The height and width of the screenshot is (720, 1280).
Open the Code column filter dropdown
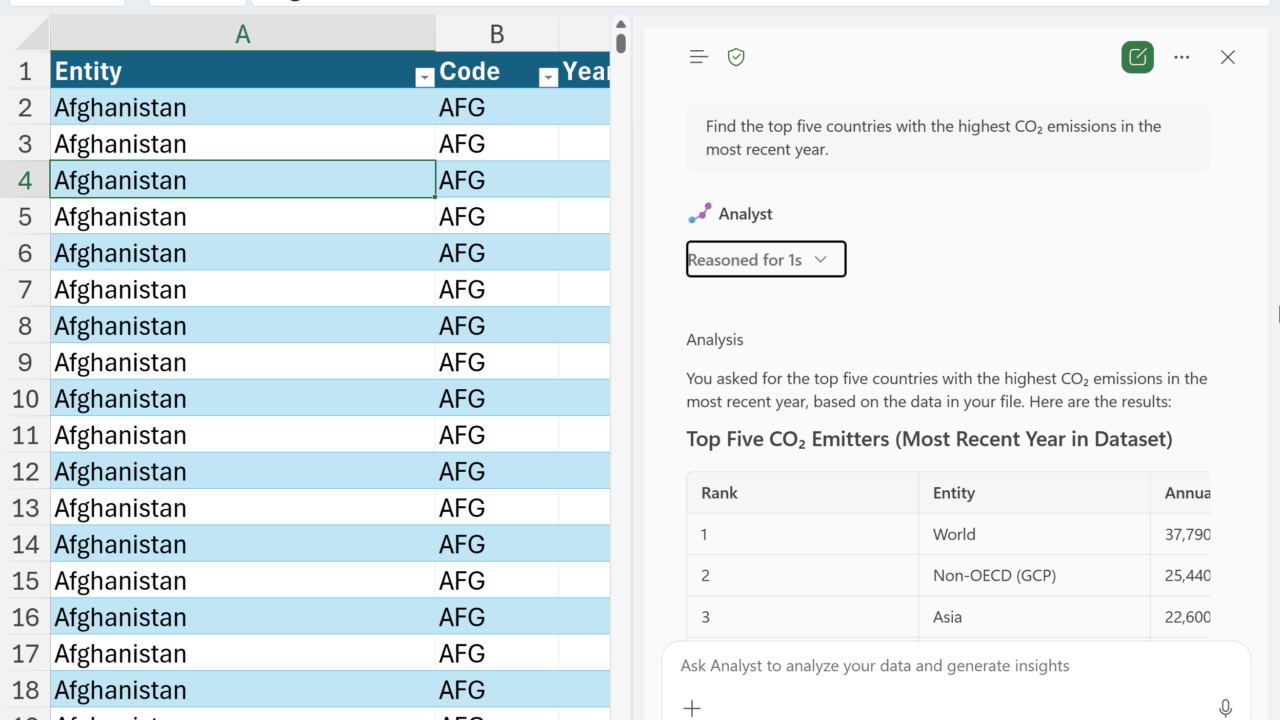click(x=548, y=77)
